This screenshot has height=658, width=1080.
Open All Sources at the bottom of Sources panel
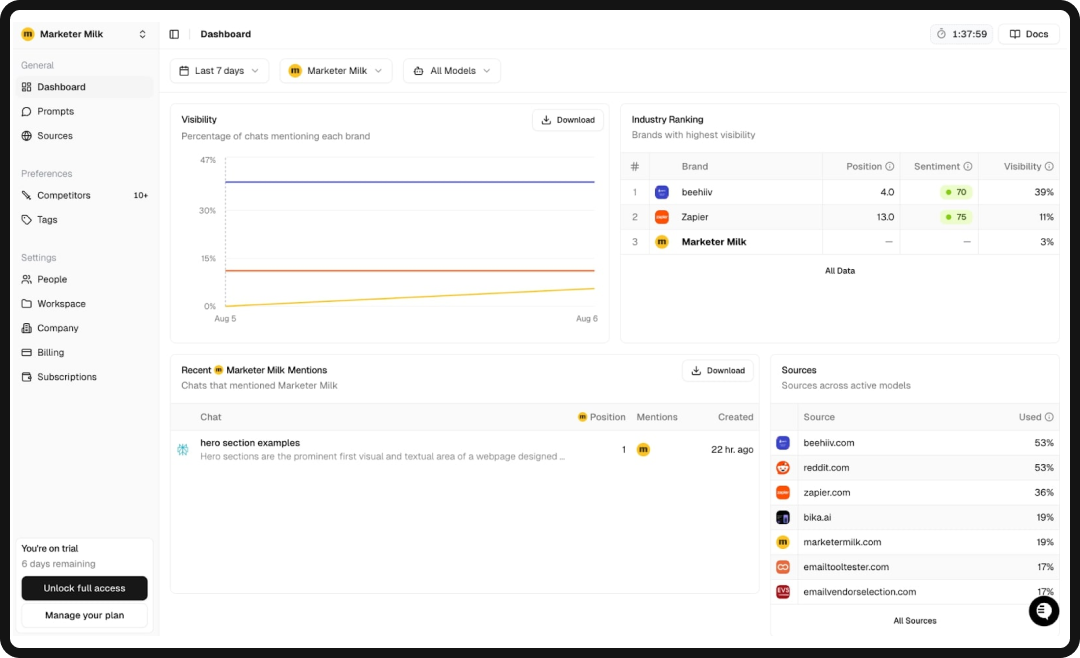click(914, 620)
